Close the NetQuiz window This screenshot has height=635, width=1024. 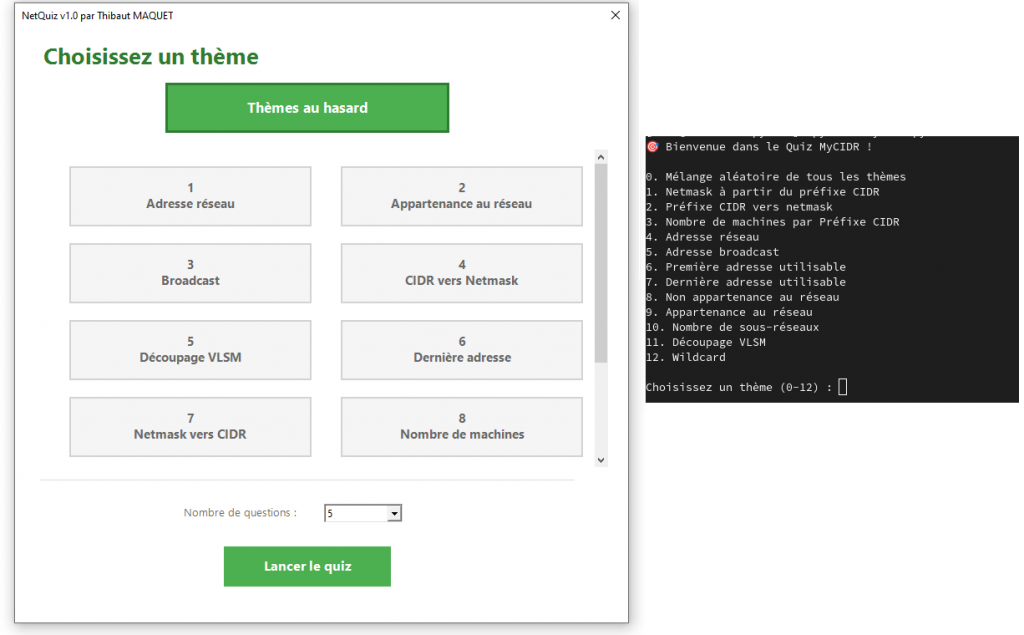tap(614, 16)
